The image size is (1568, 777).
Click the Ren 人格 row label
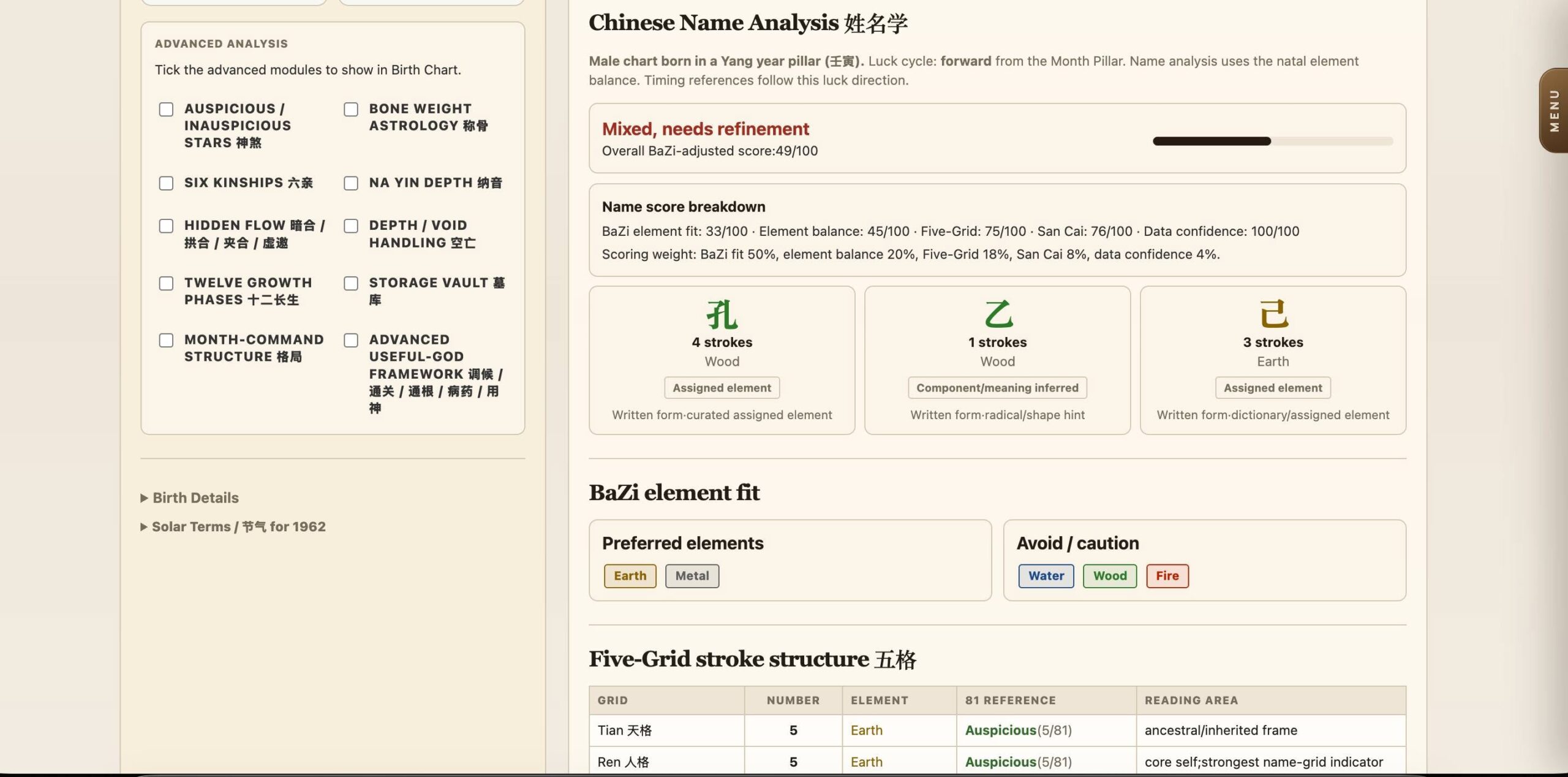[623, 762]
